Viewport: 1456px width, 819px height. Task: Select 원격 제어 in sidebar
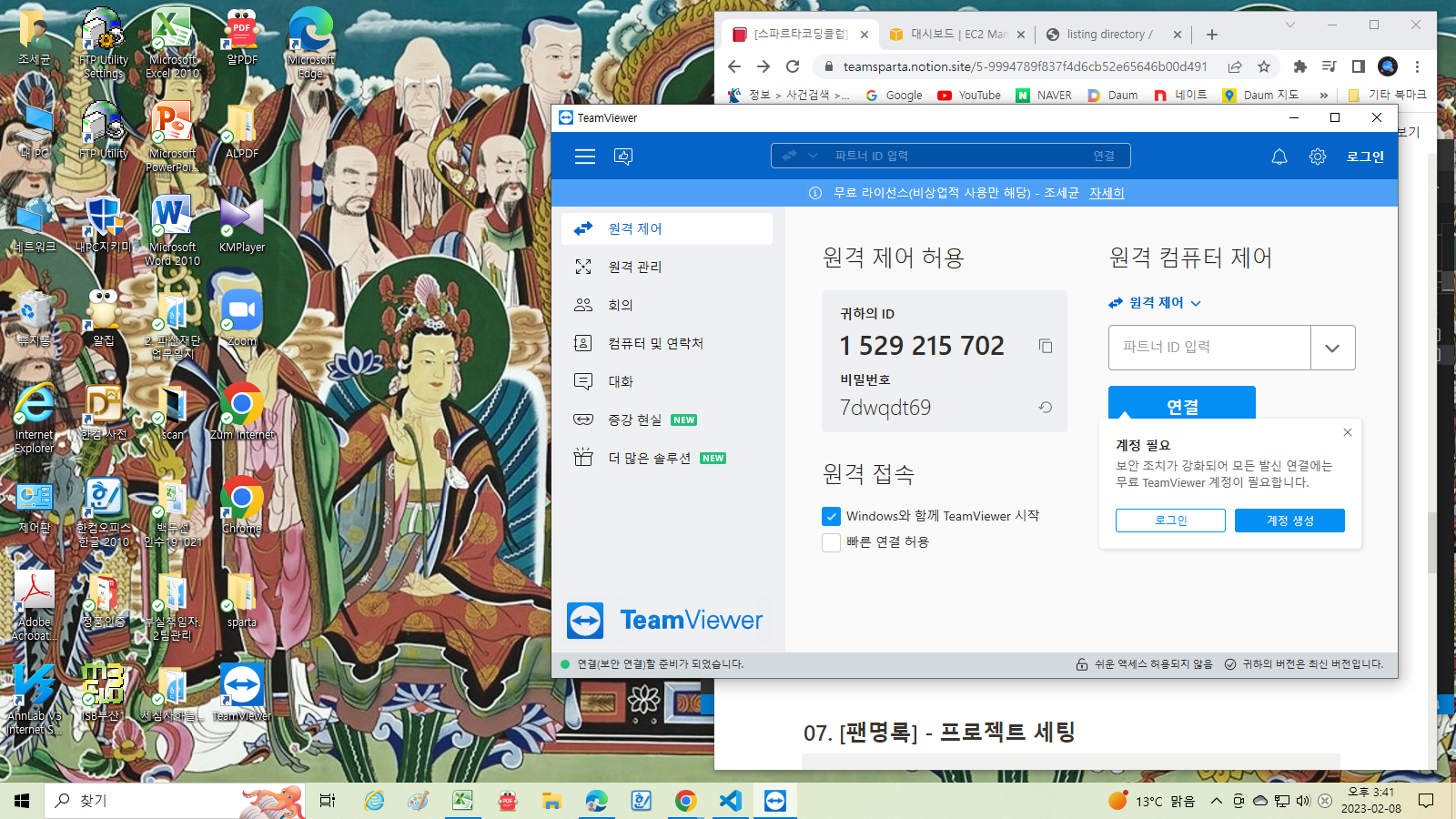pos(667,228)
